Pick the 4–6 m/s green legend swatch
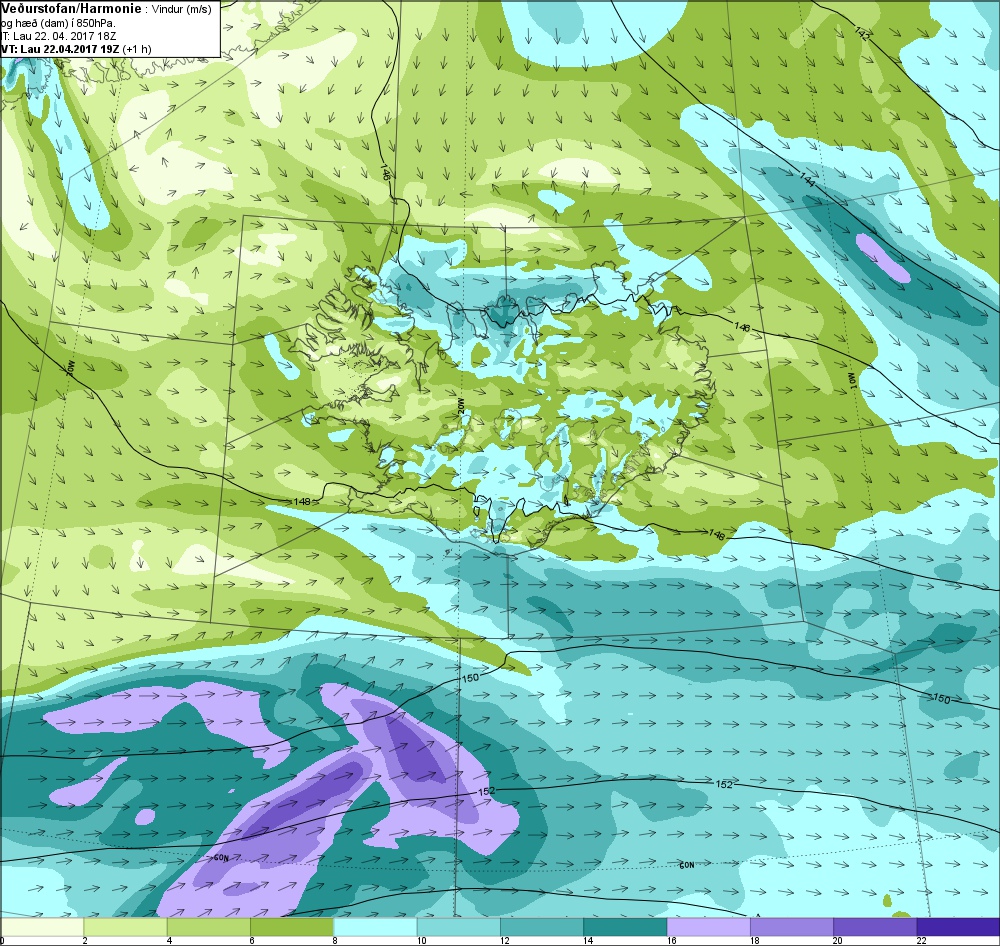Image resolution: width=1000 pixels, height=946 pixels. 209,926
